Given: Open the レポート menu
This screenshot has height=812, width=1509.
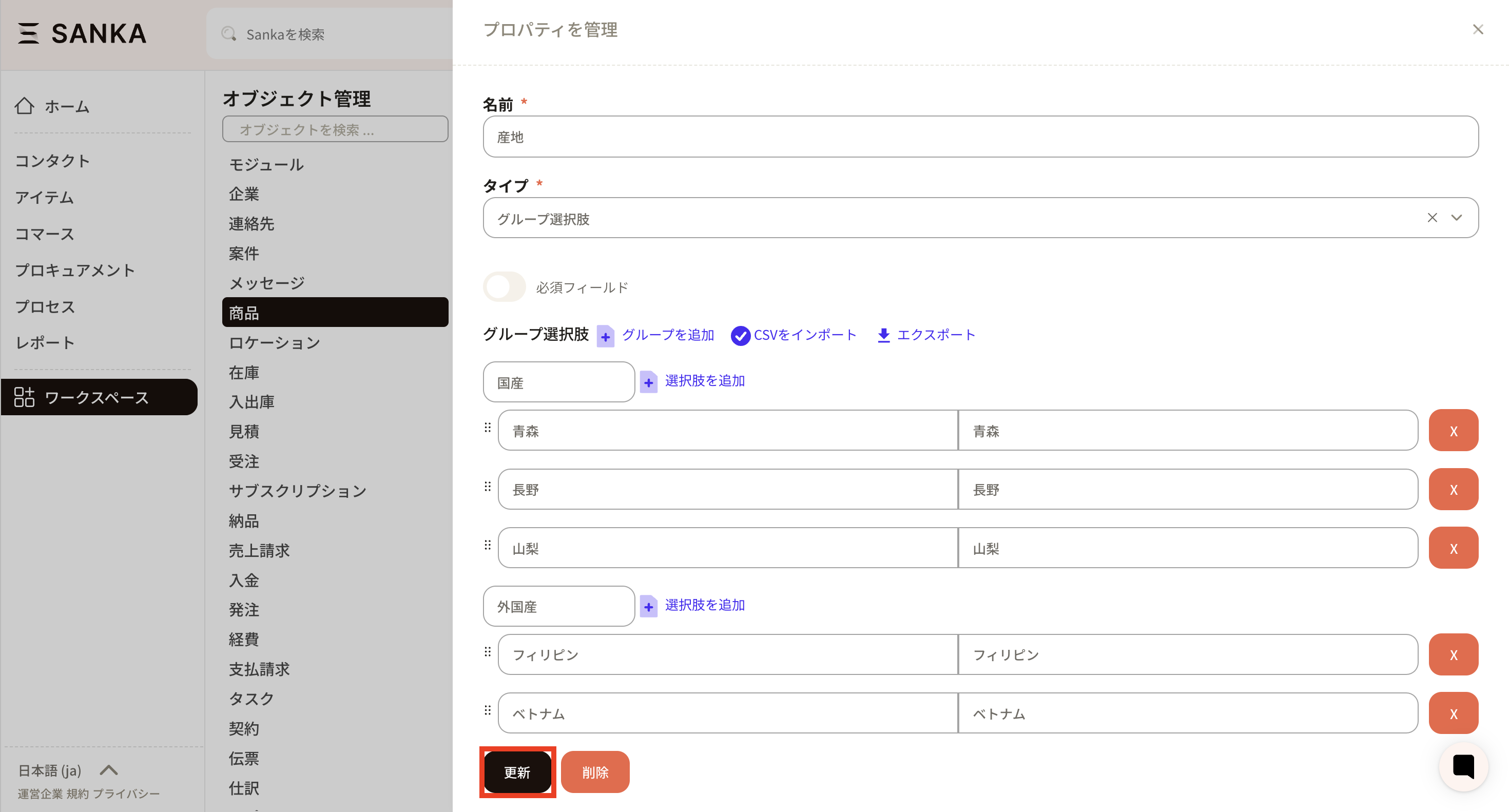Looking at the screenshot, I should click(x=45, y=343).
